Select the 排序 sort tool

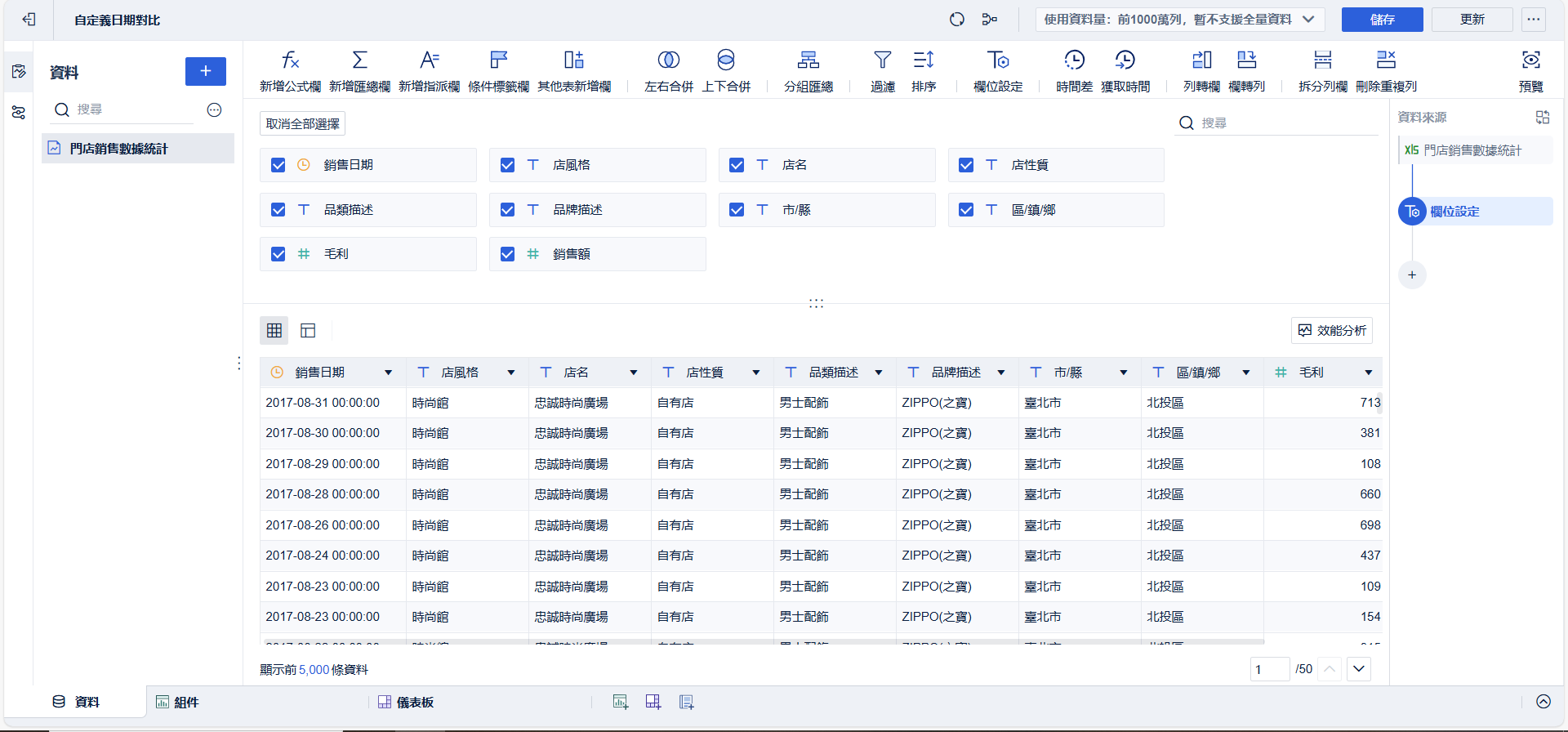[x=923, y=60]
